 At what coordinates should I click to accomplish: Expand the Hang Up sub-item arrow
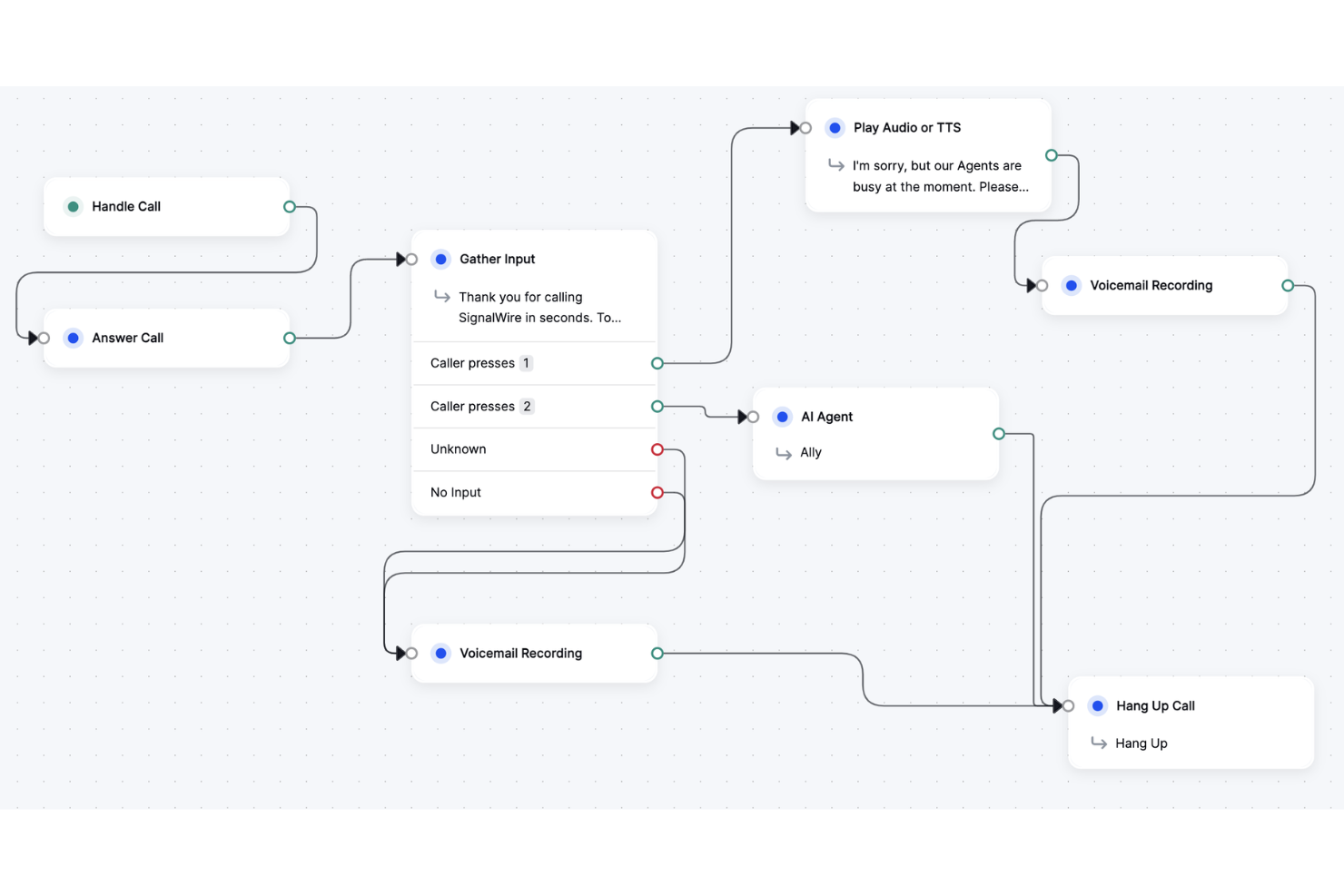click(1099, 743)
